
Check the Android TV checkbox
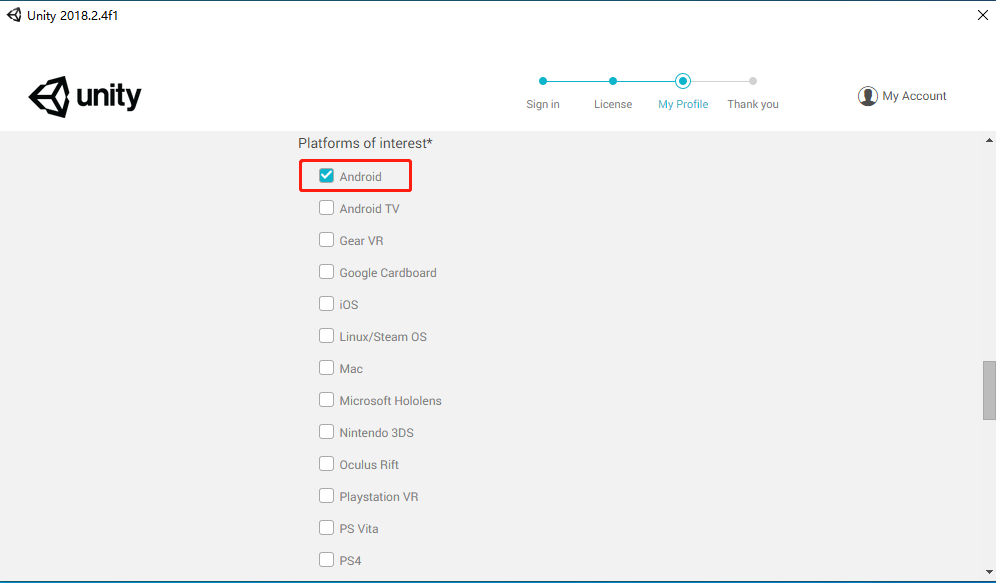coord(326,208)
